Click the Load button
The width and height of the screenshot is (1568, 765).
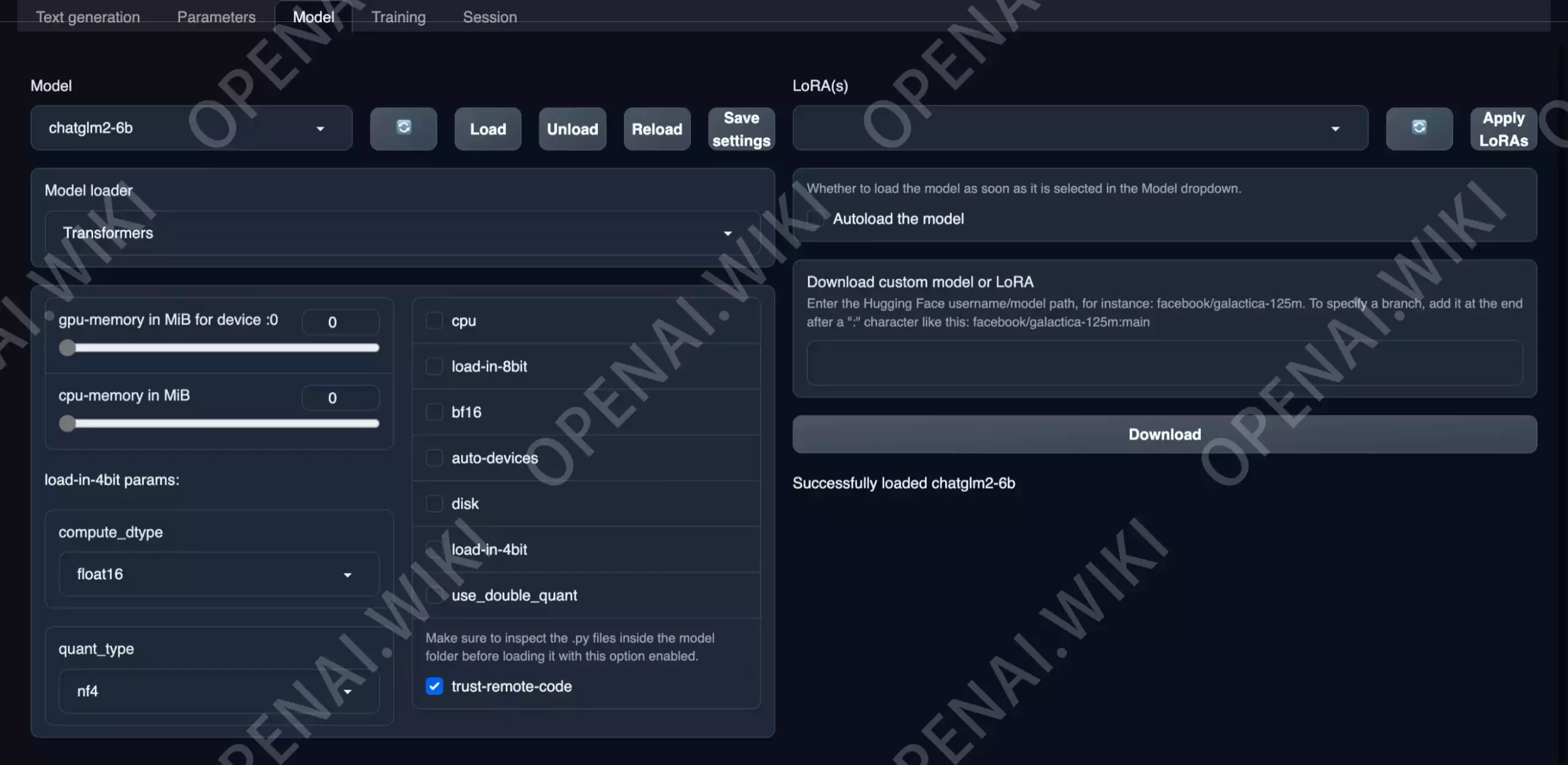(488, 129)
